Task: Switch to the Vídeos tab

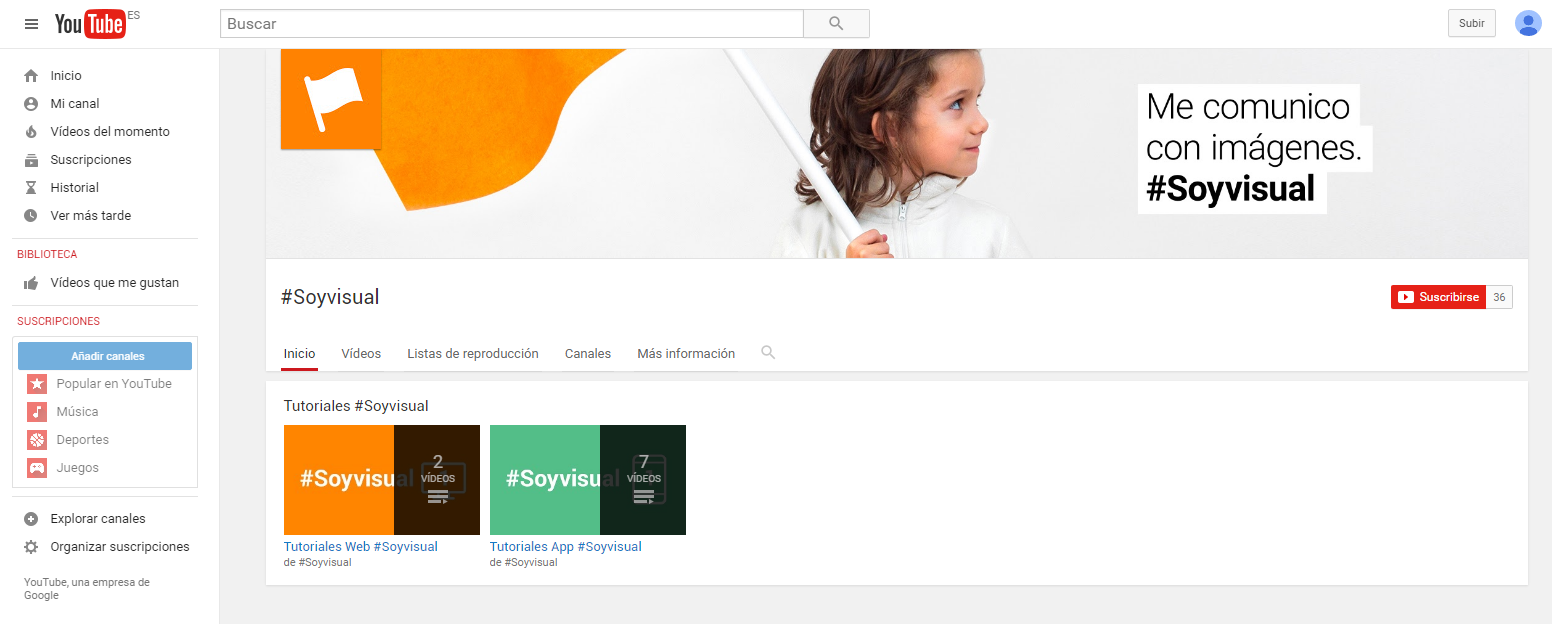Action: (361, 354)
